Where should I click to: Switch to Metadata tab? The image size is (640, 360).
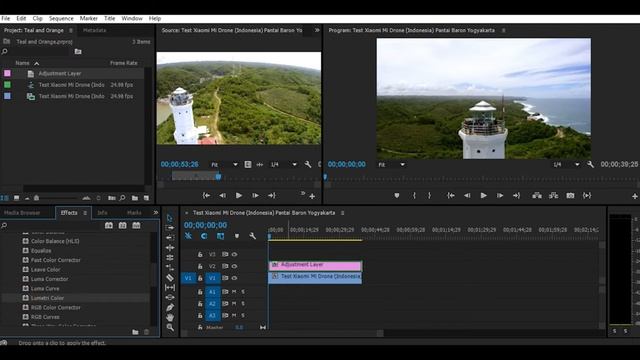[x=94, y=30]
